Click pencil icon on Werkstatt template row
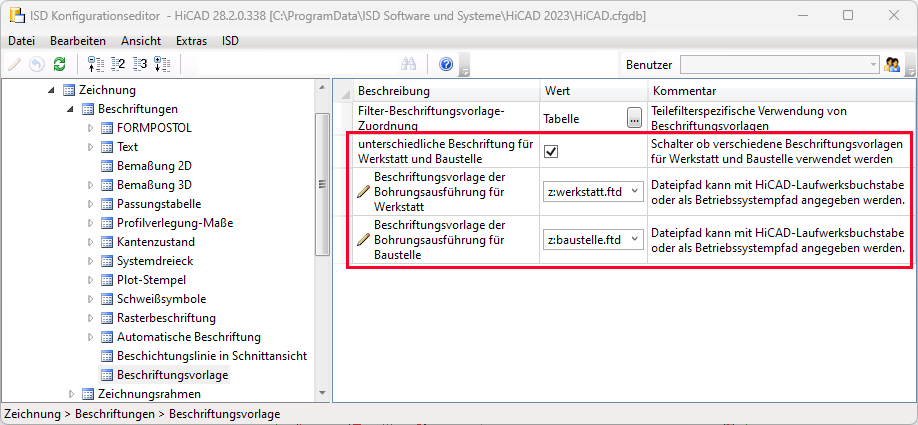 click(x=364, y=191)
